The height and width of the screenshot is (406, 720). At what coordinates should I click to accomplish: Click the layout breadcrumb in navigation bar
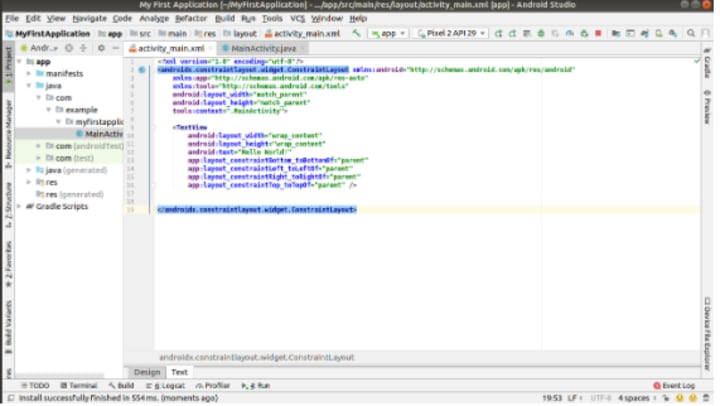(x=240, y=34)
